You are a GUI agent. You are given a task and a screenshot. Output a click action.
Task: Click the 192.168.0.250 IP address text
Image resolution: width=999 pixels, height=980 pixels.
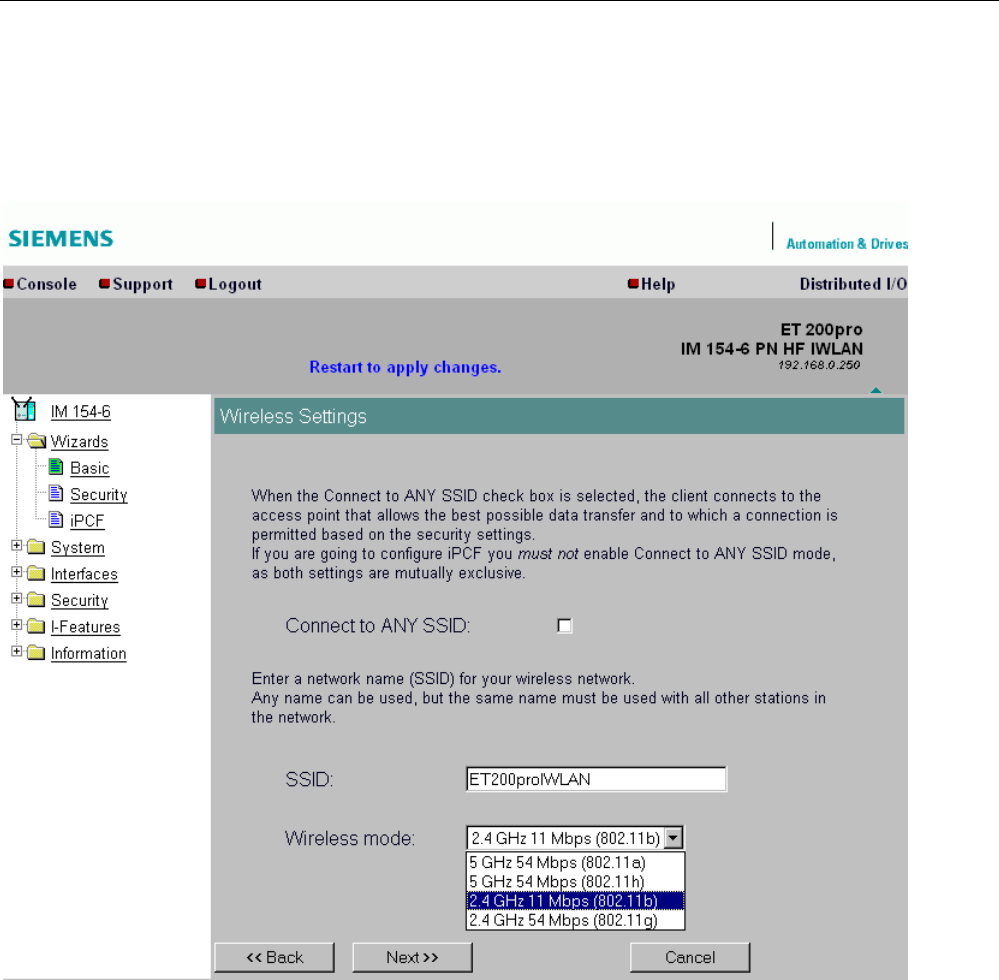tap(819, 365)
